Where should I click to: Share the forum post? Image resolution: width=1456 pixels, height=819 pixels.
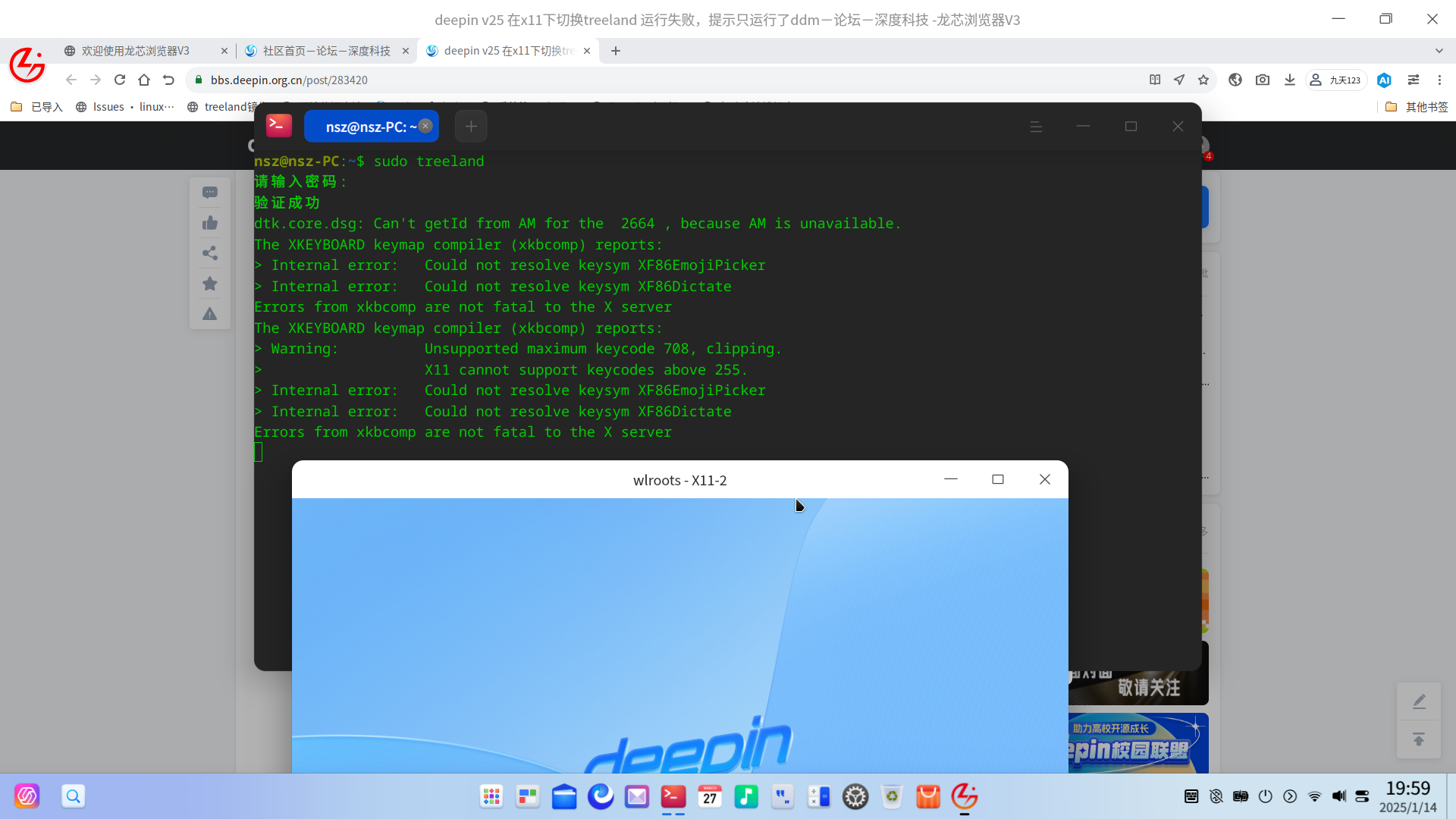210,253
